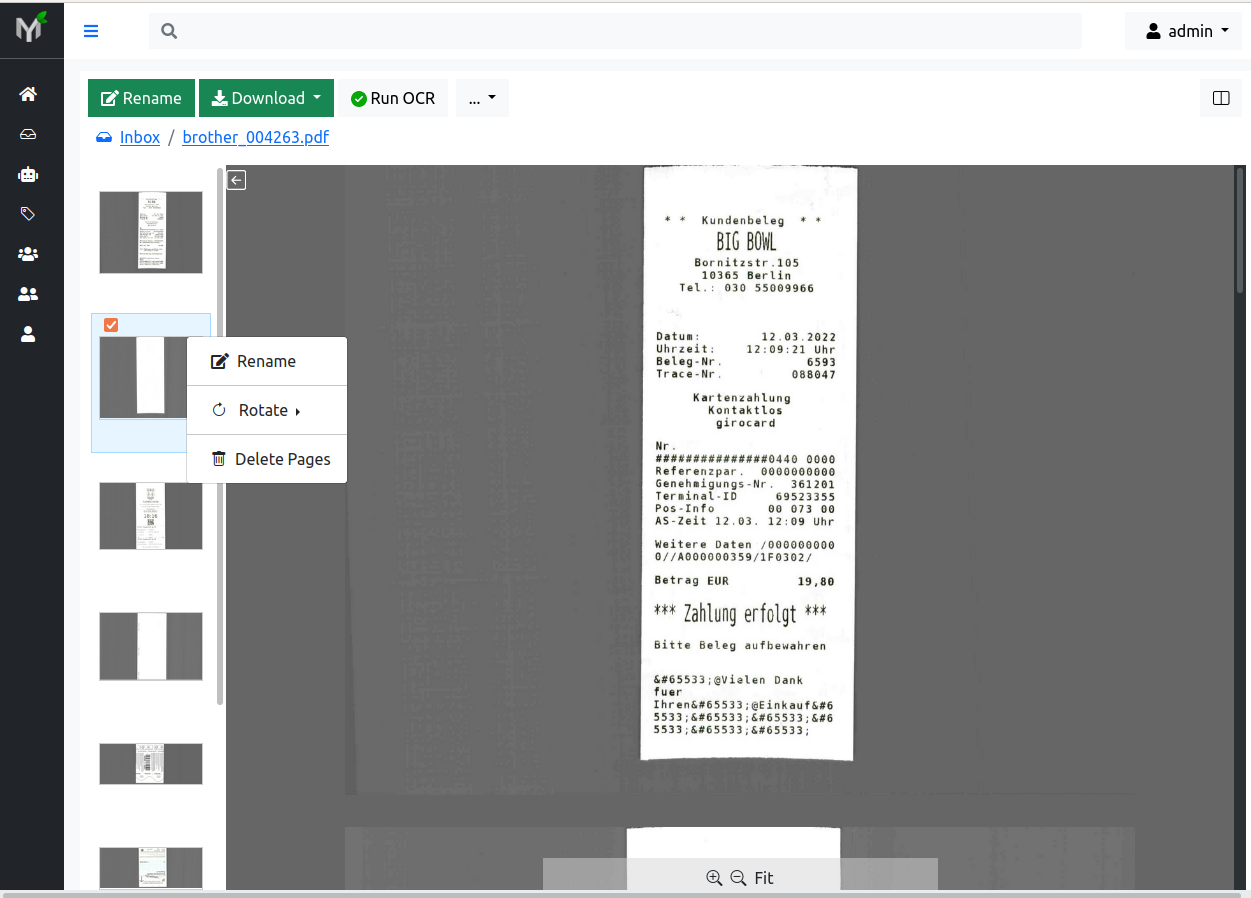
Task: Click the Fit zoom button
Action: 764,878
